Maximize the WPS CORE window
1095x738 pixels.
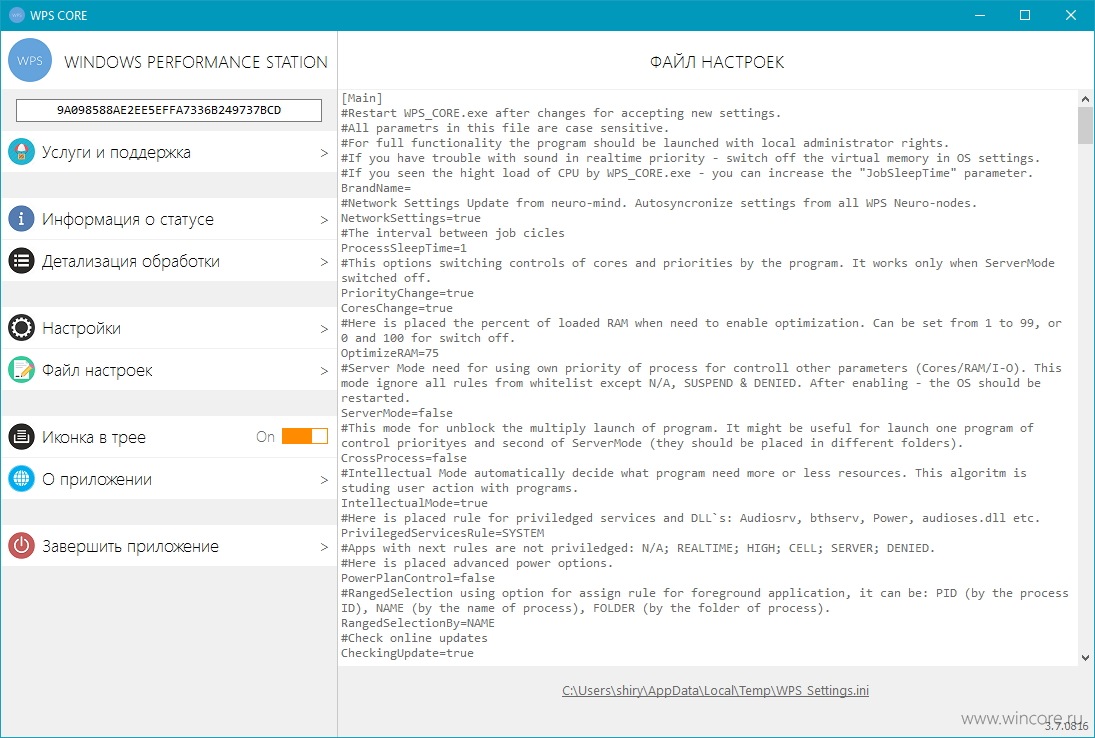pos(1024,15)
